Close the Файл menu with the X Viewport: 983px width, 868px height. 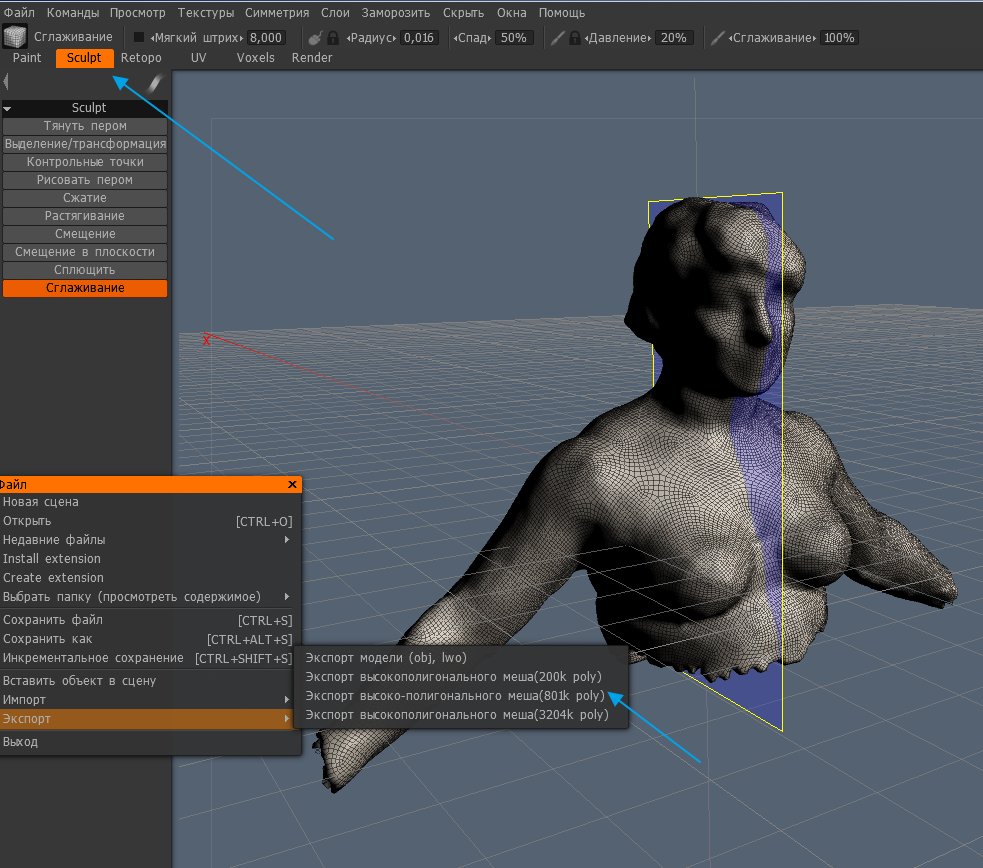pyautogui.click(x=292, y=484)
